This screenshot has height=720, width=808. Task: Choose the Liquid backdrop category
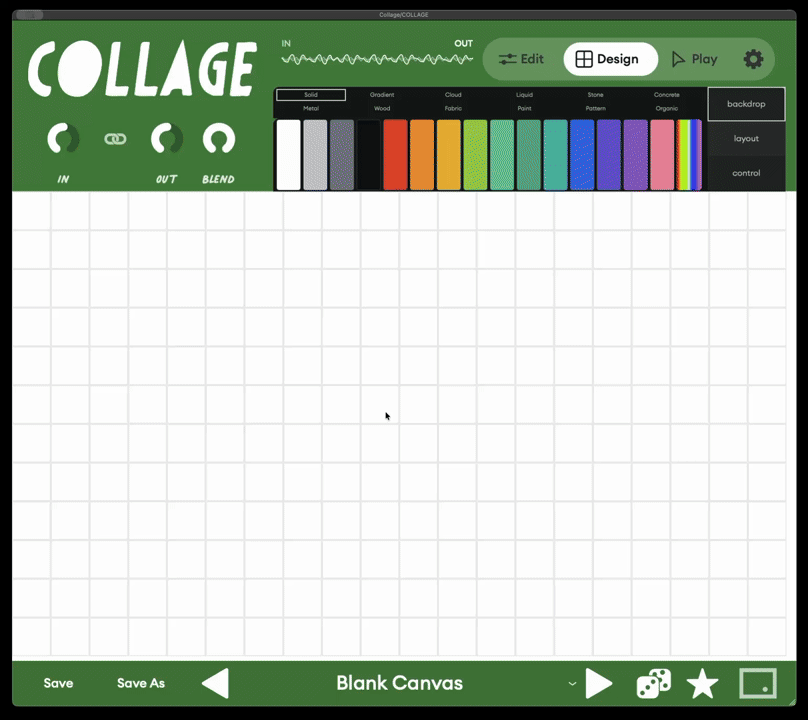(524, 95)
